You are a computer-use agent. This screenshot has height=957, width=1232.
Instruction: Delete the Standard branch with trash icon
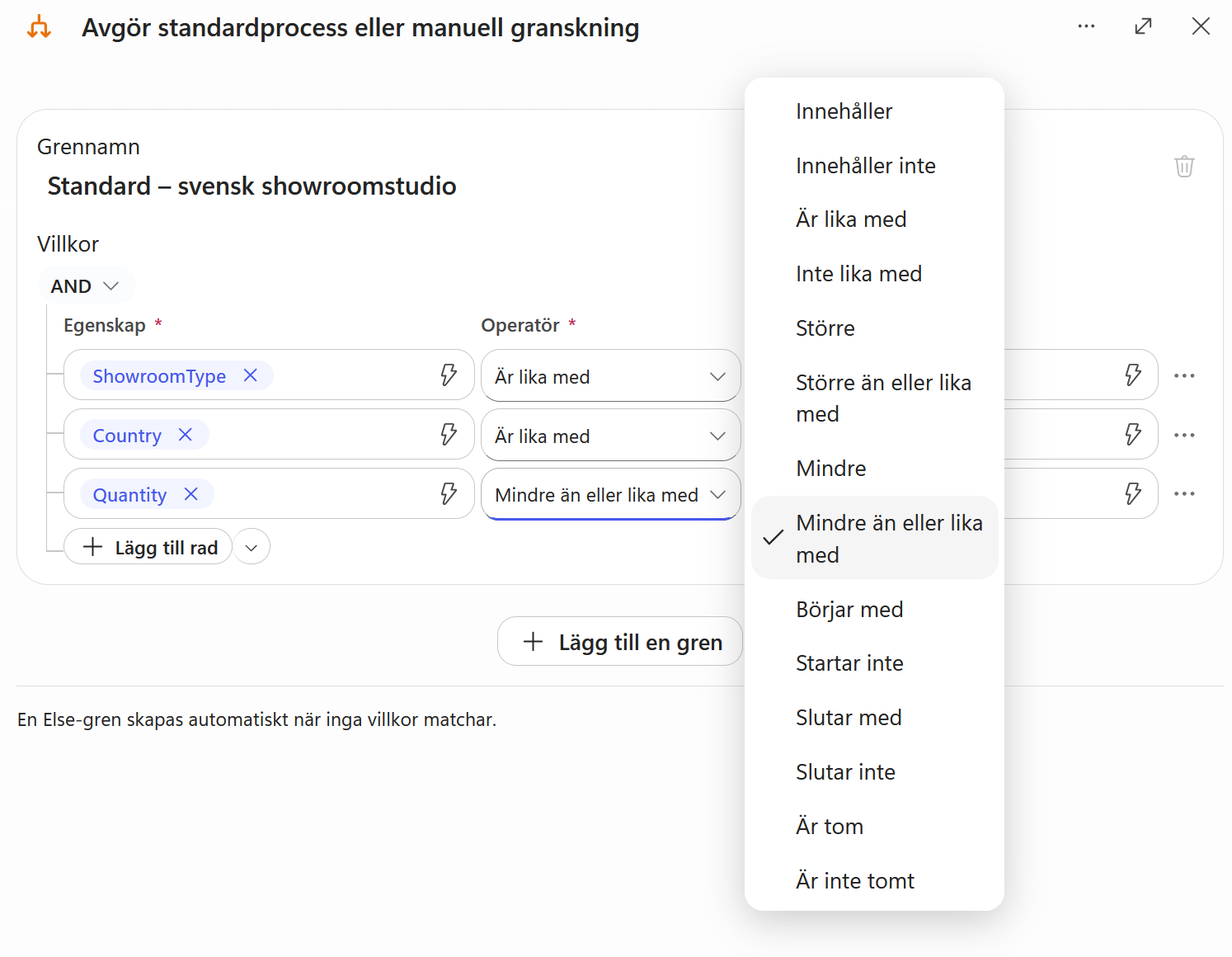point(1184,166)
